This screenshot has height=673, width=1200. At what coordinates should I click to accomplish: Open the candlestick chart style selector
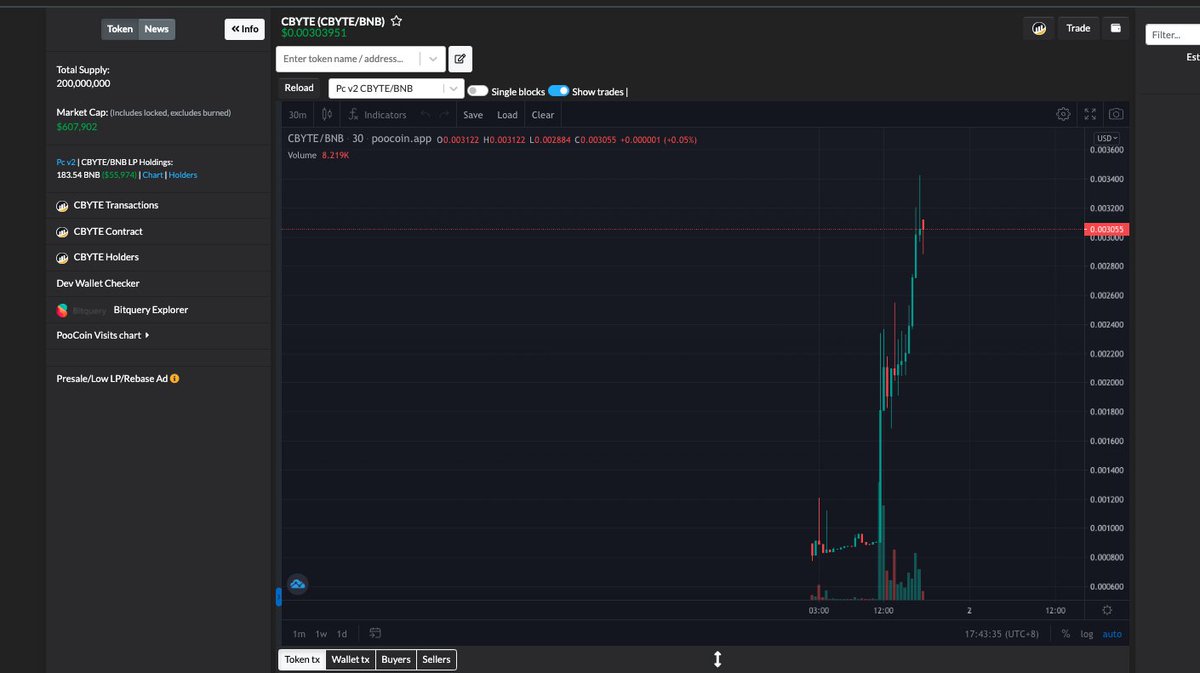[326, 115]
